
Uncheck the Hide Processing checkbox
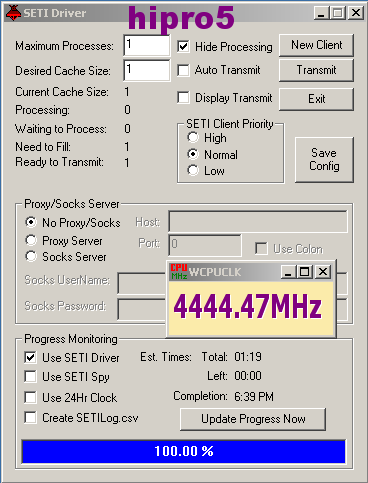click(183, 46)
